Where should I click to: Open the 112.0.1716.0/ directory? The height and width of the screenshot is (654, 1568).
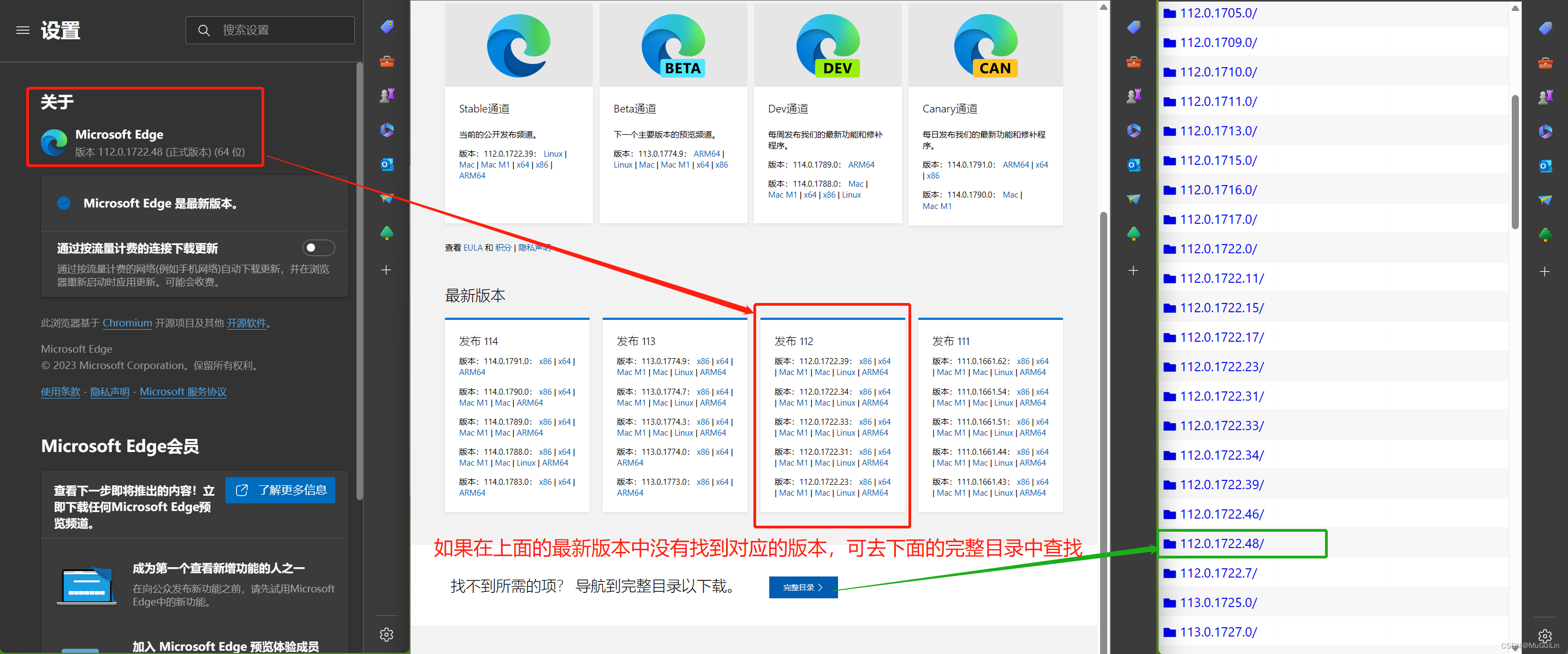point(1218,190)
